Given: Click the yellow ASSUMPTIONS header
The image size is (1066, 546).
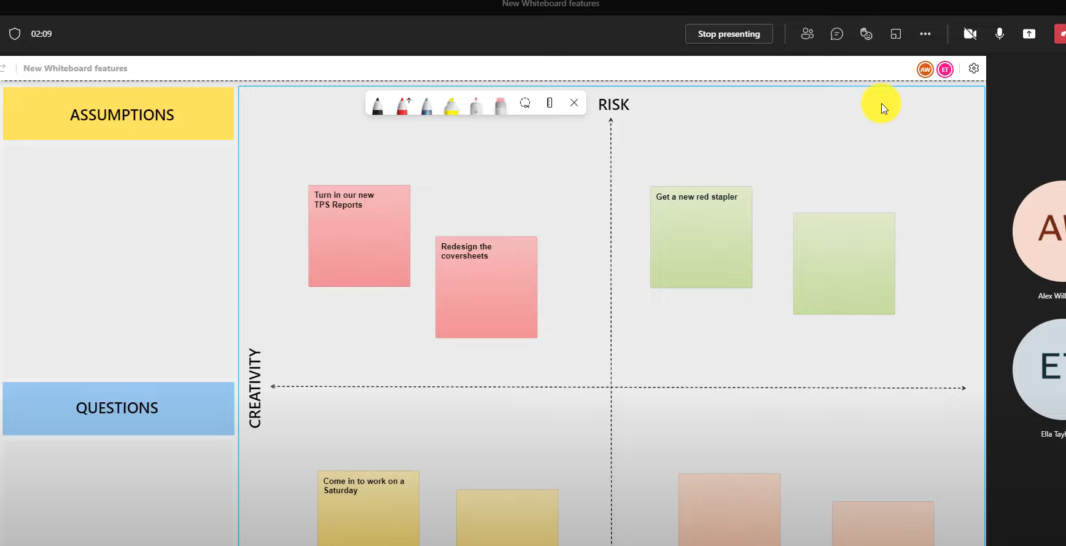Looking at the screenshot, I should (118, 114).
